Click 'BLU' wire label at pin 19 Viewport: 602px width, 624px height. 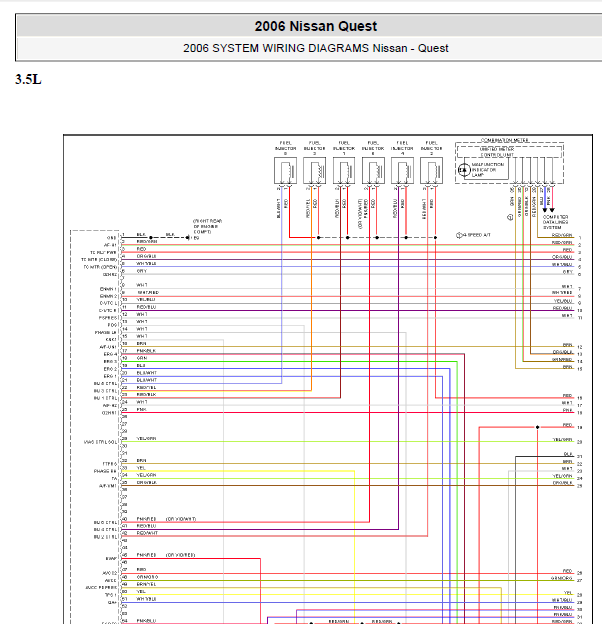coord(141,365)
